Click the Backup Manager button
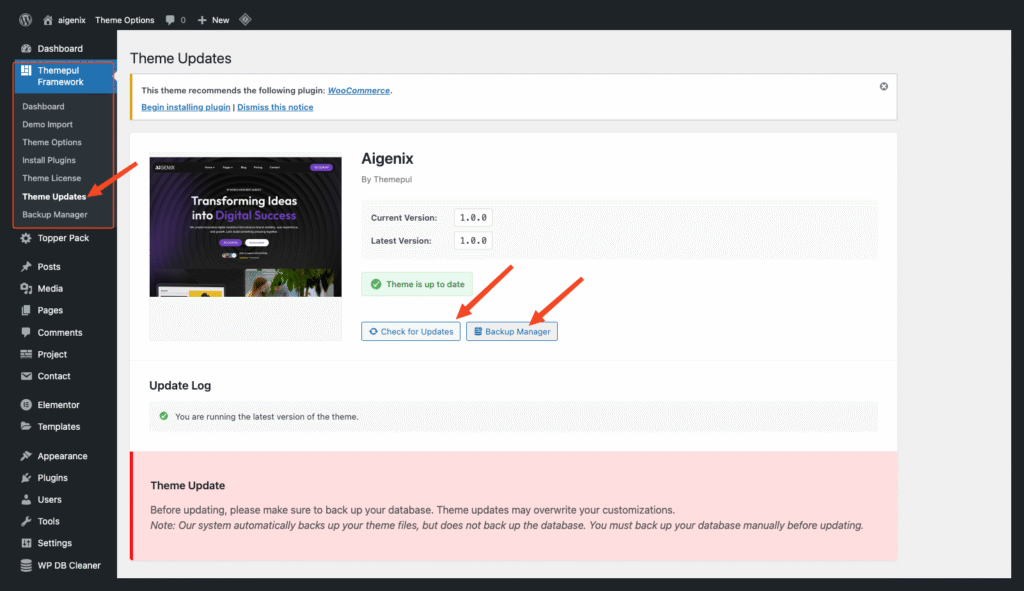The height and width of the screenshot is (591, 1024). [511, 332]
